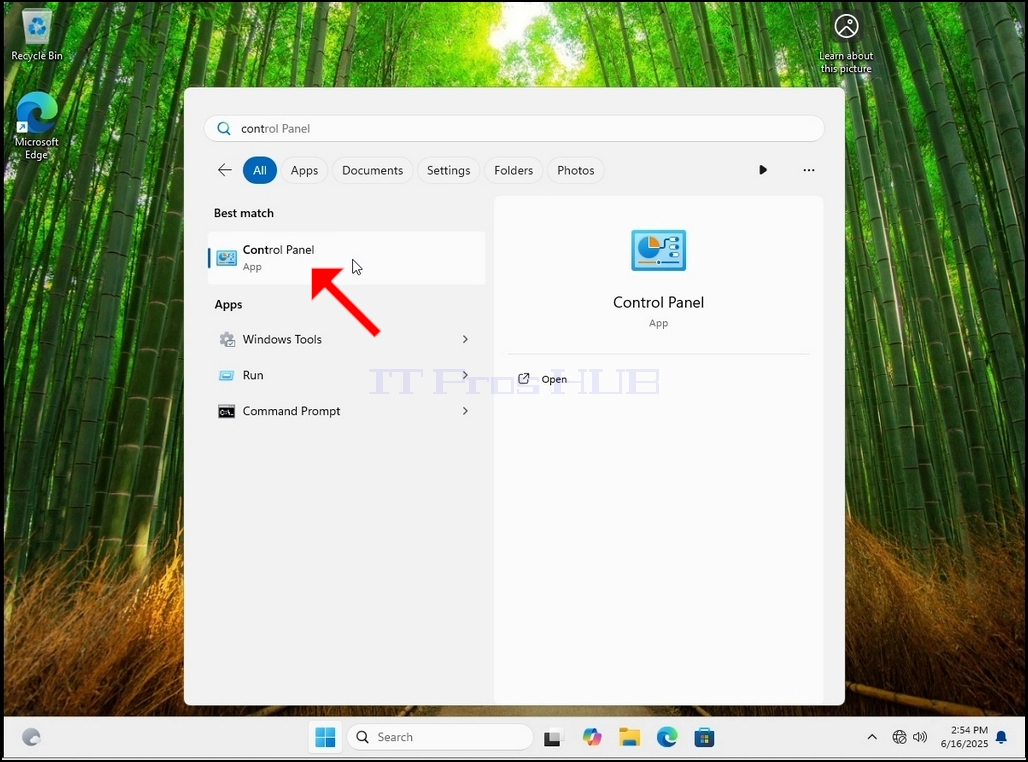Open the Recycle Bin desktop icon

pyautogui.click(x=37, y=36)
